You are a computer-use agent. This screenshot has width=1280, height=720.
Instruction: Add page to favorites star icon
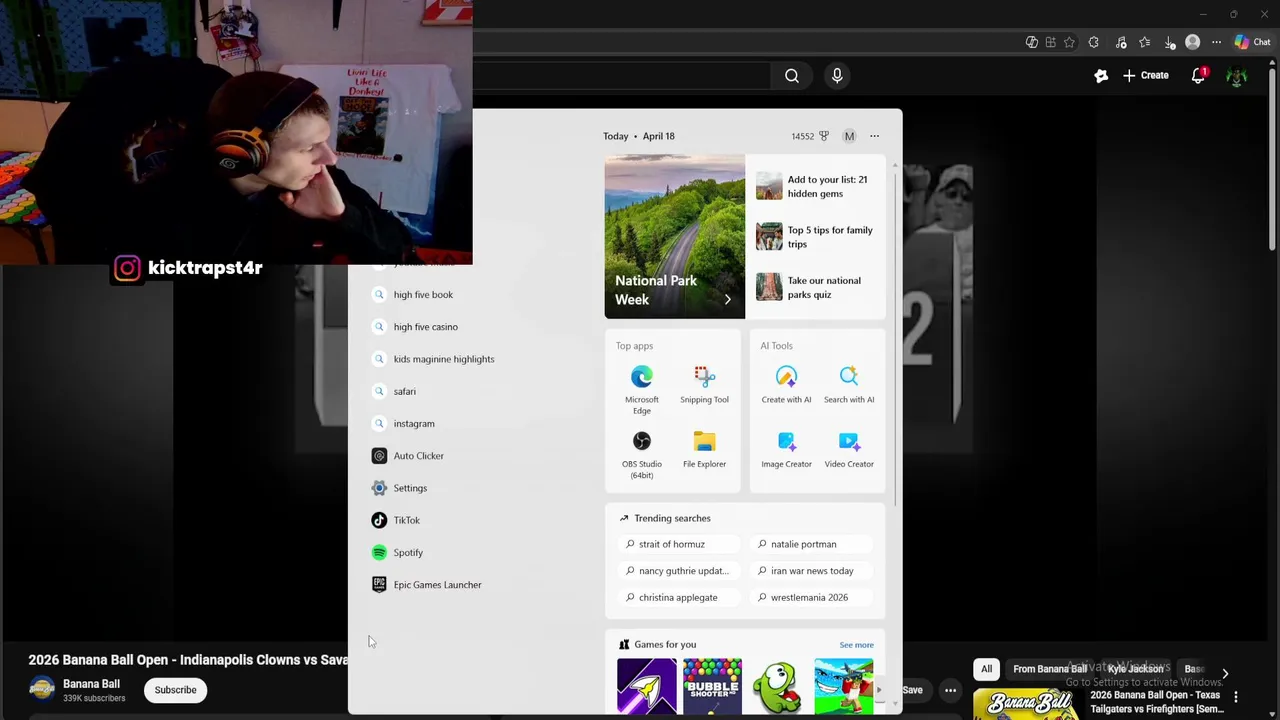1069,42
